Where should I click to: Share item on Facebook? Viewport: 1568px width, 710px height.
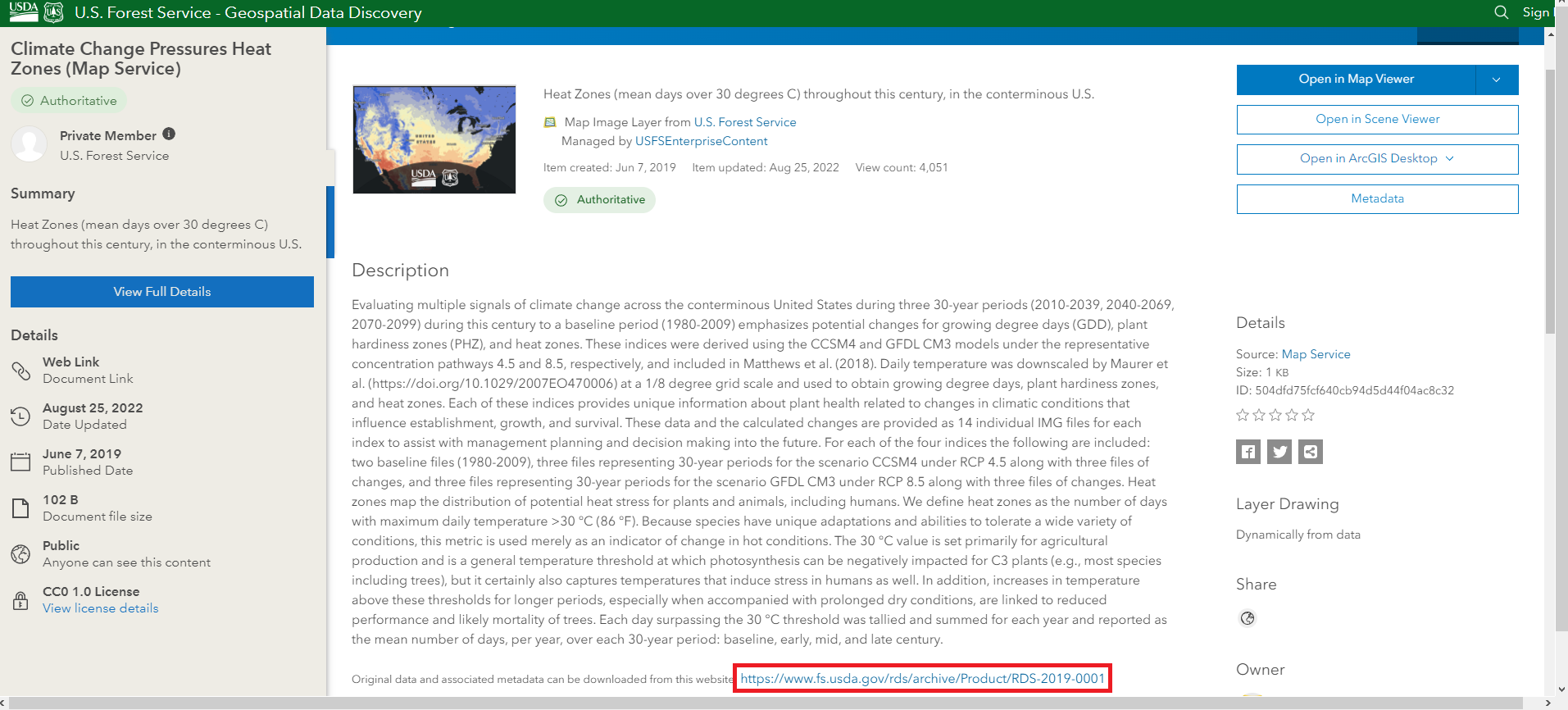click(1248, 452)
